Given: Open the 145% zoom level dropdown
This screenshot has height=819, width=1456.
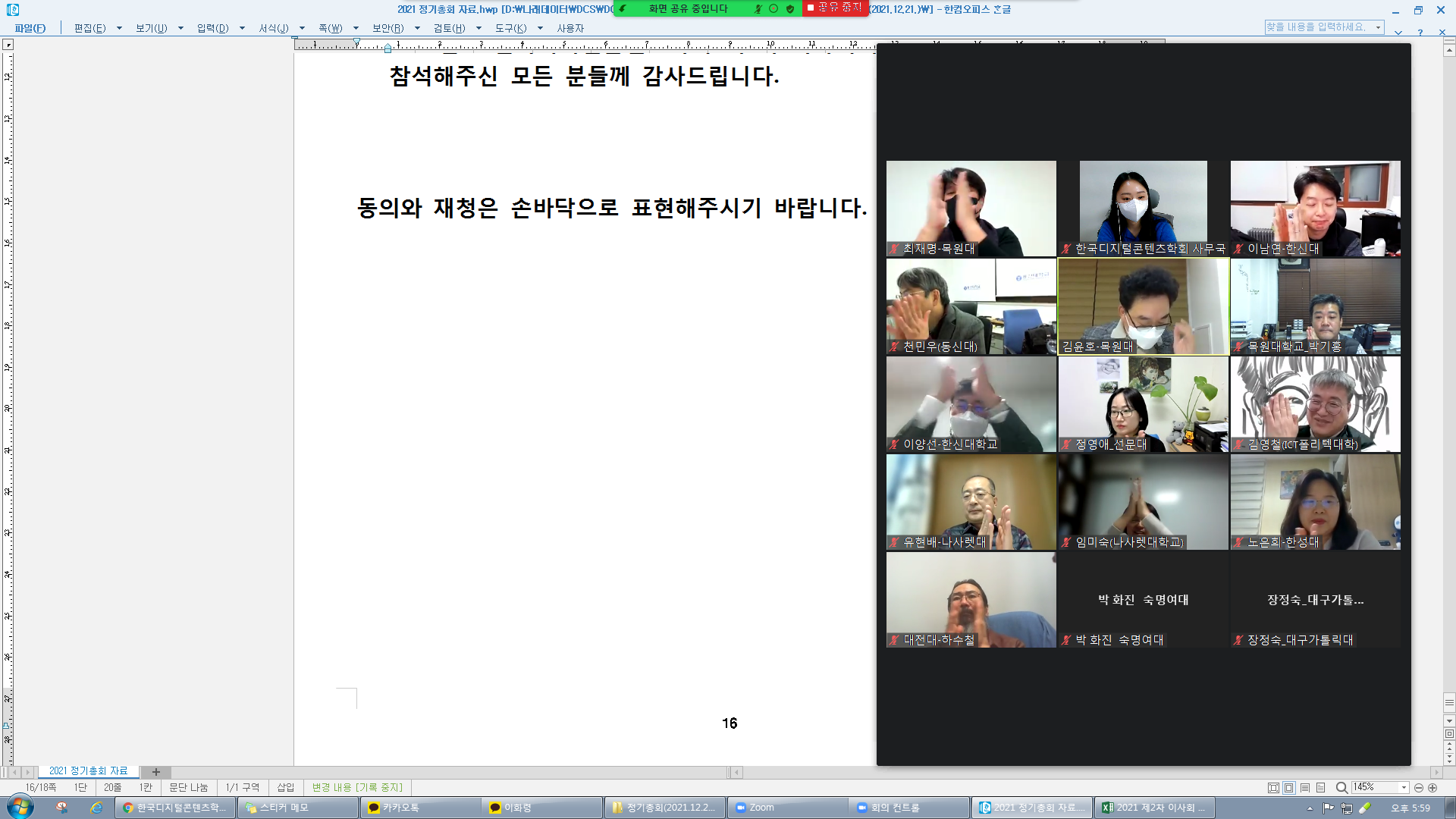Looking at the screenshot, I should [x=1404, y=788].
